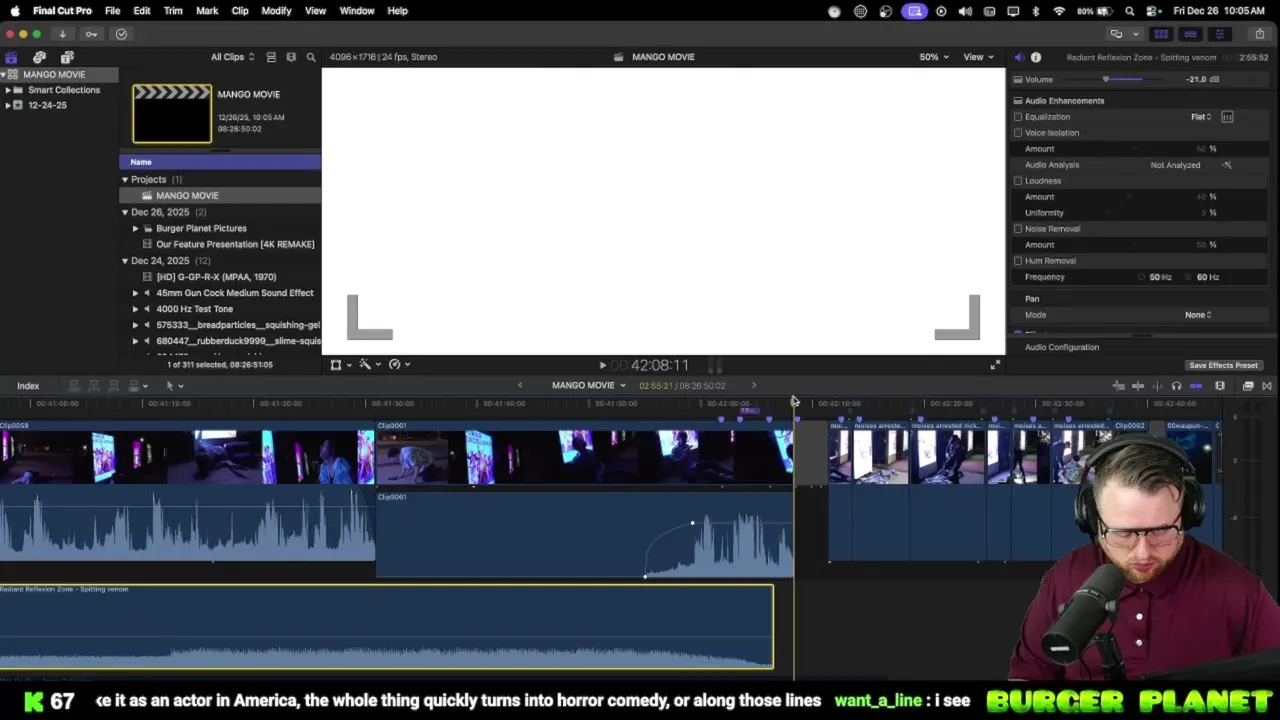1280x720 pixels.
Task: Select the MANGO MOVIE project thumbnail
Action: (172, 114)
